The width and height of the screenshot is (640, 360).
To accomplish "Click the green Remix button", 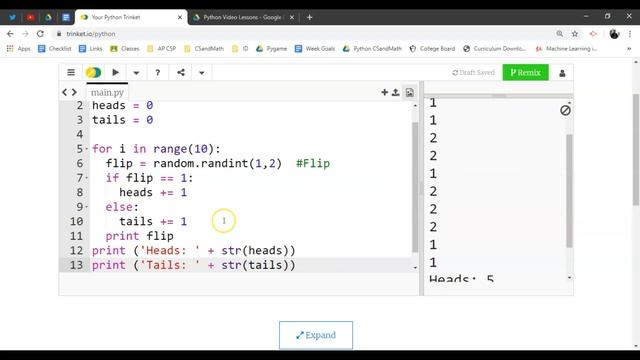I will tap(525, 73).
